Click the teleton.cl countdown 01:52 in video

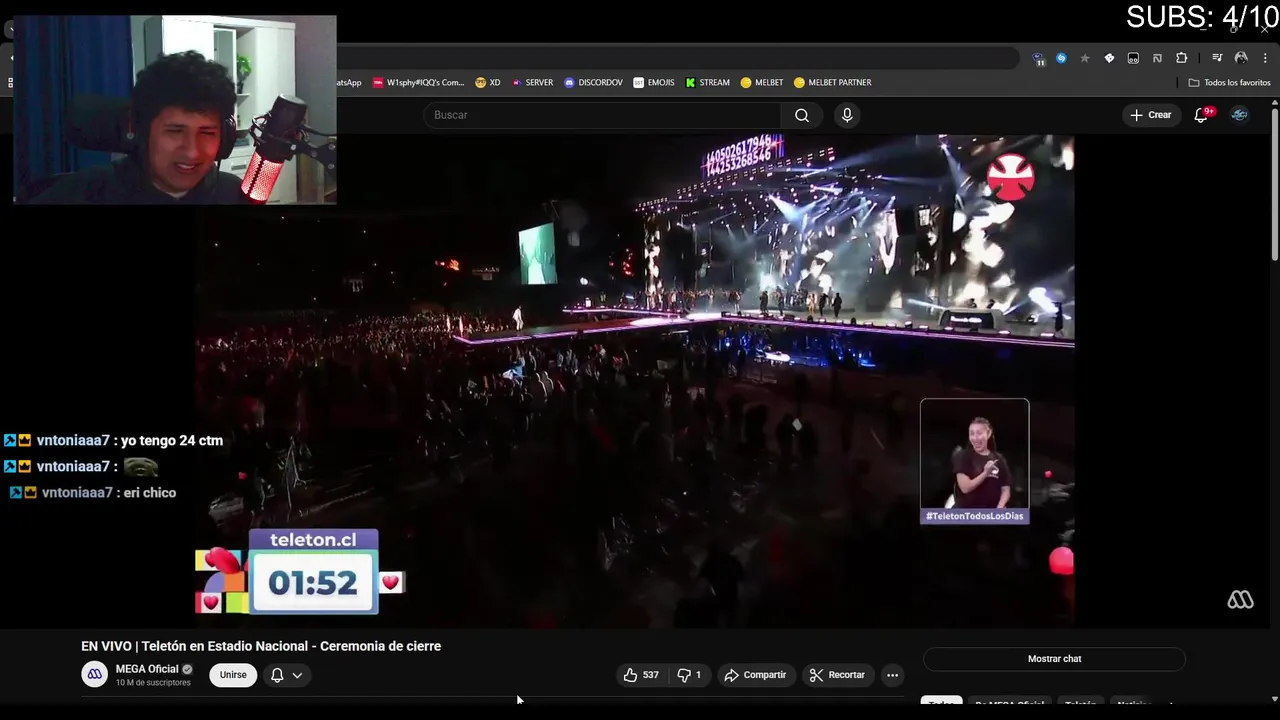313,582
